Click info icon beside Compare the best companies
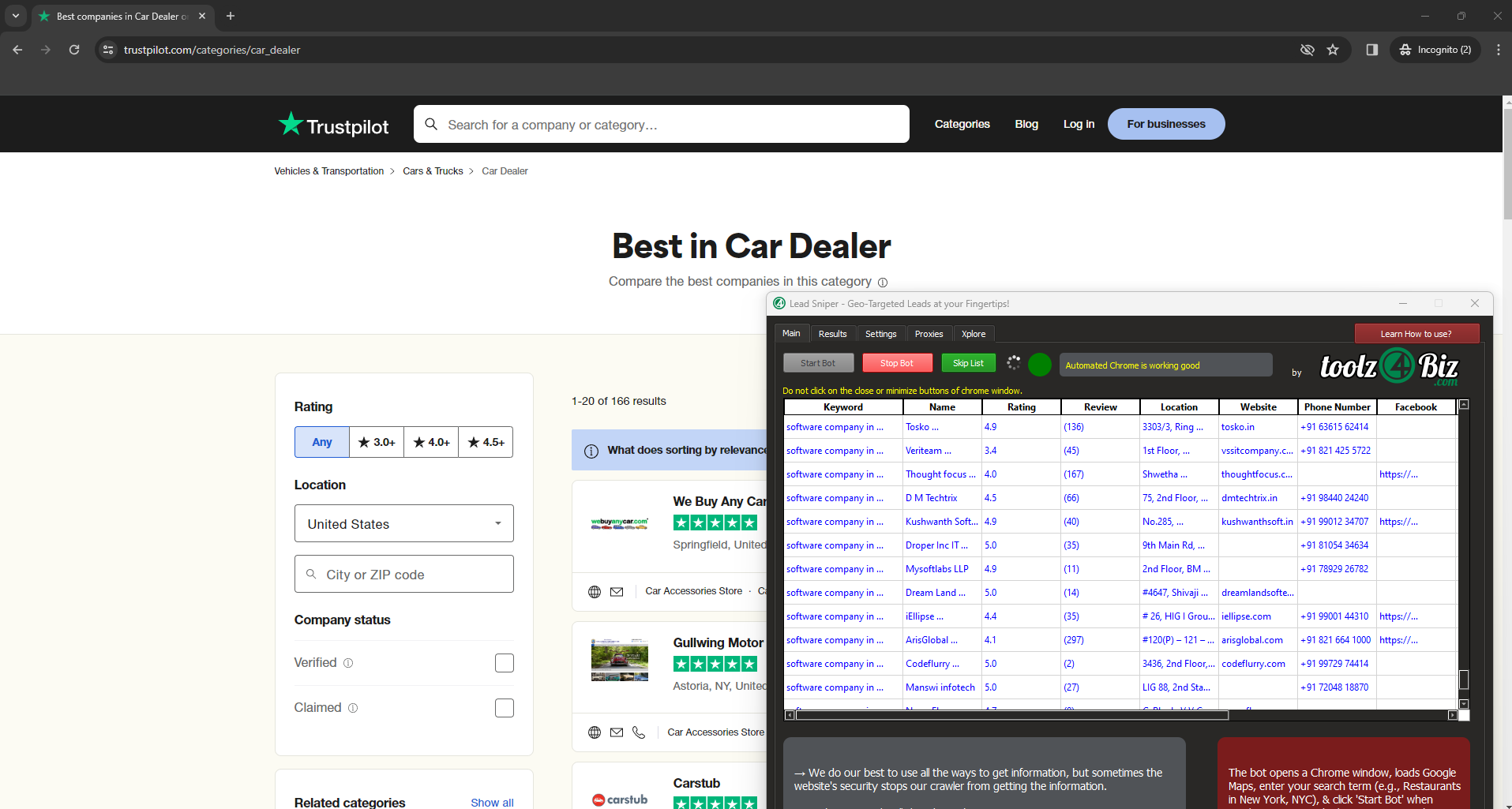 coord(883,283)
